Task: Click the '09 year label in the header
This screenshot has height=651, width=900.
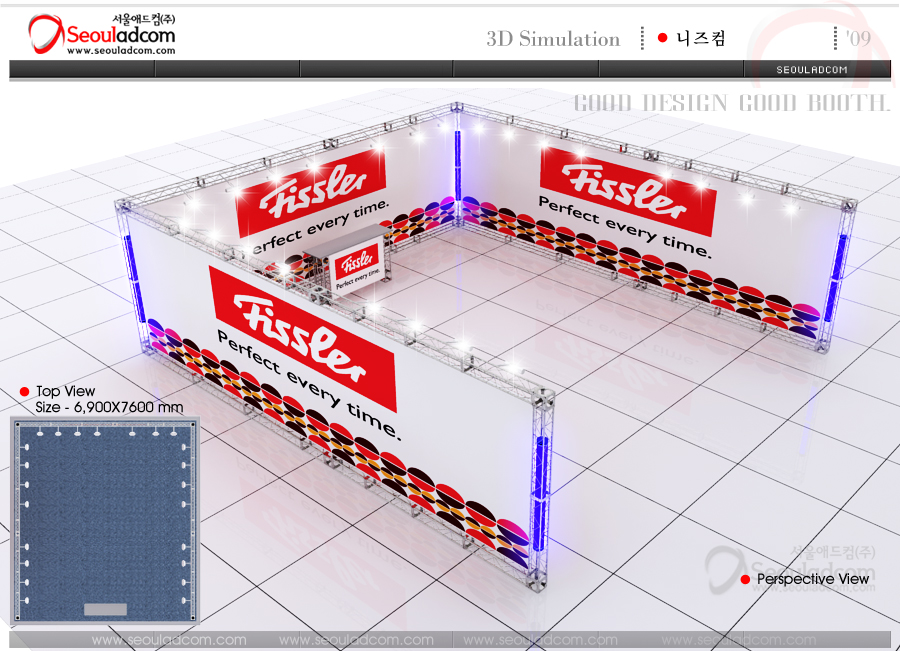Action: click(x=857, y=38)
